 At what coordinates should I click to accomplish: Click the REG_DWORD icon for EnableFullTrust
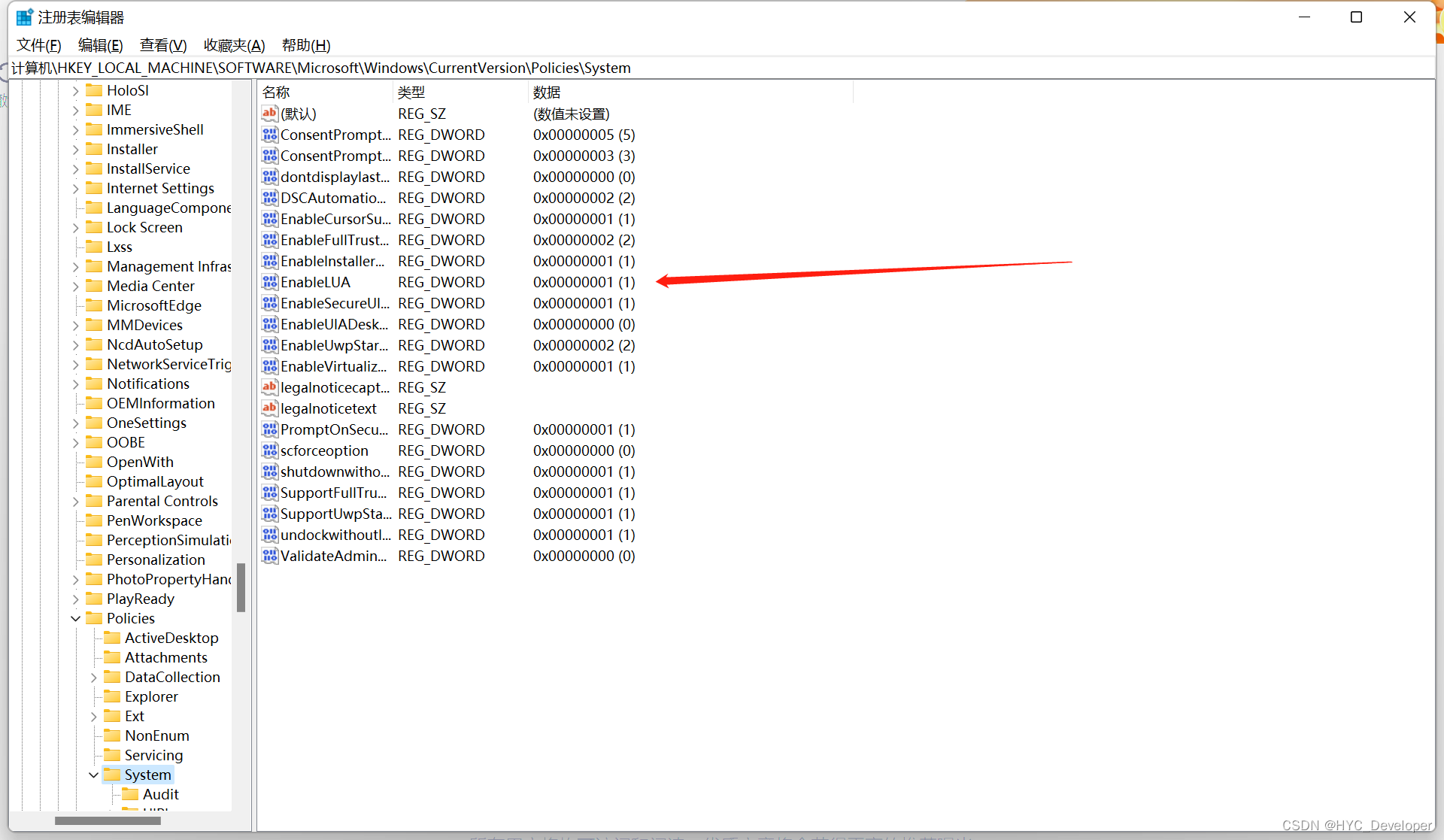(269, 239)
